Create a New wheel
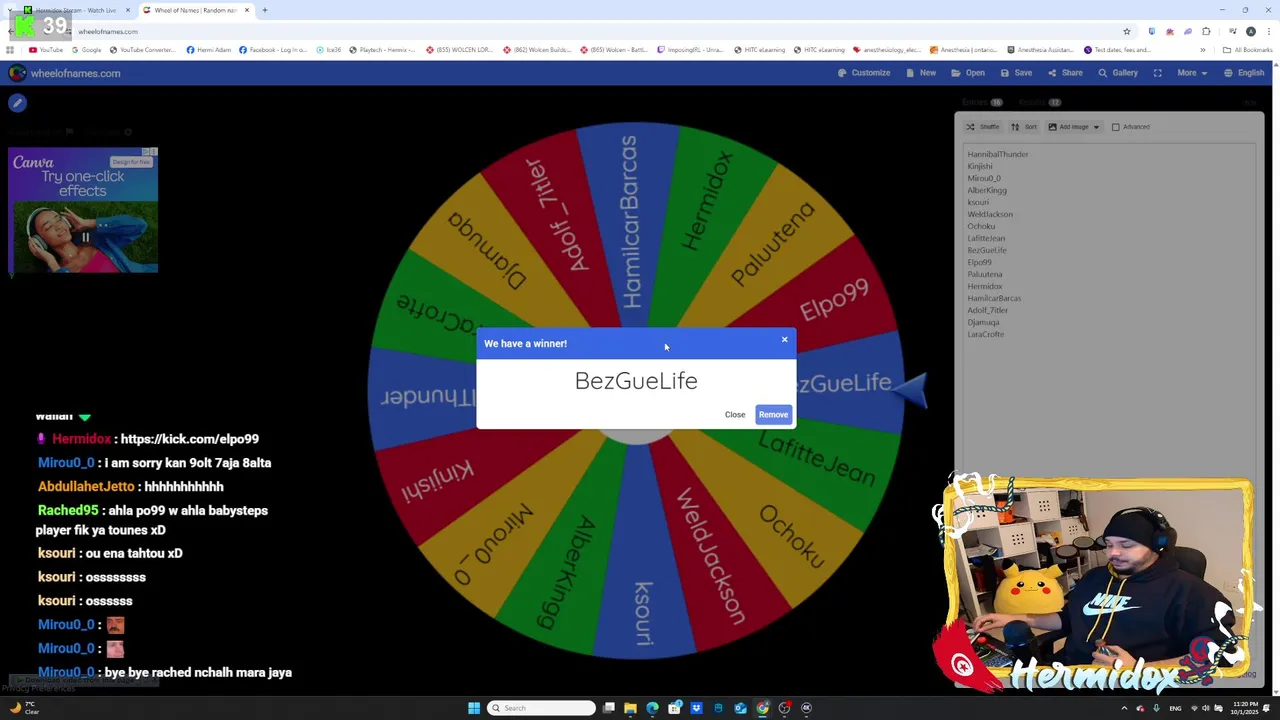Screen dimensions: 1280x720 [921, 73]
